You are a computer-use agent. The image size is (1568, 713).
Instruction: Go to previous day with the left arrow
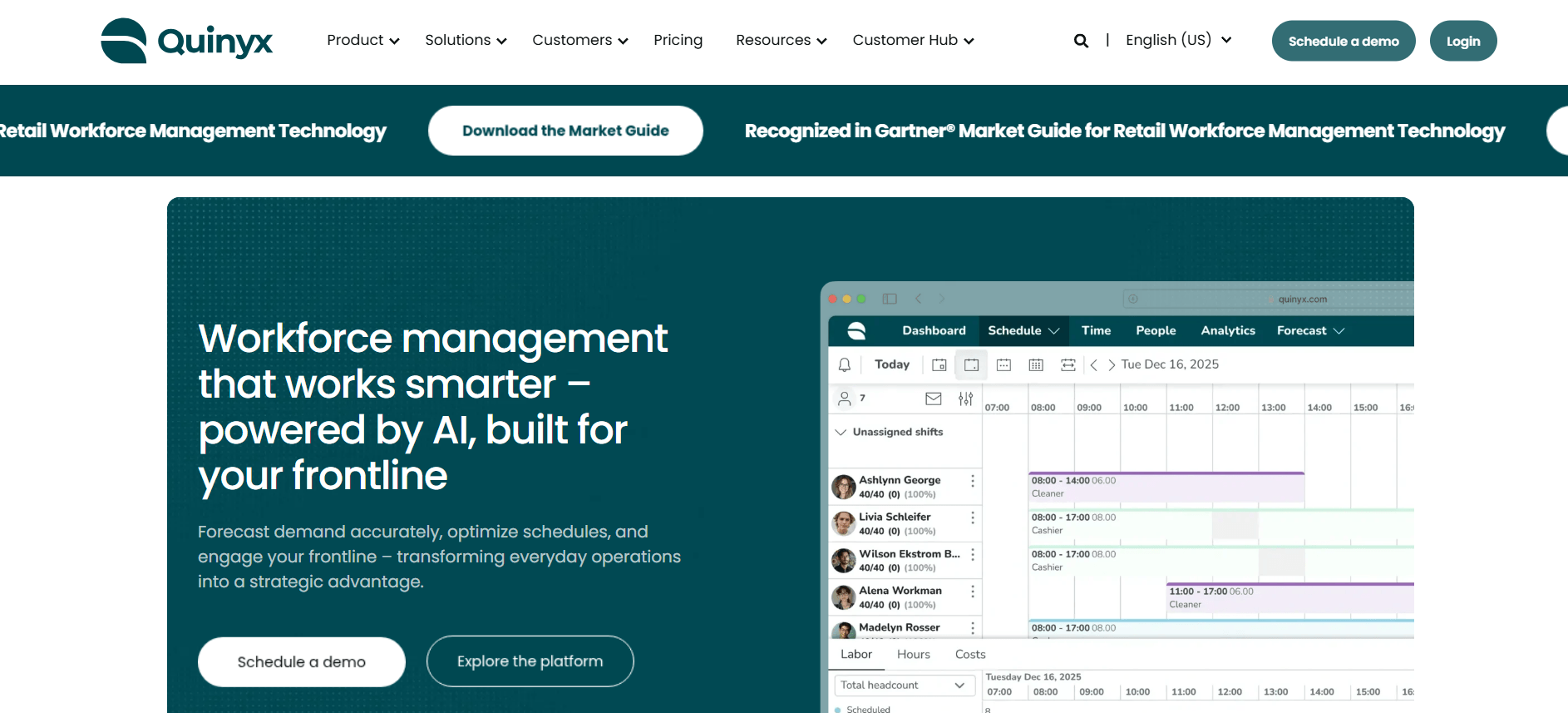(x=1094, y=364)
